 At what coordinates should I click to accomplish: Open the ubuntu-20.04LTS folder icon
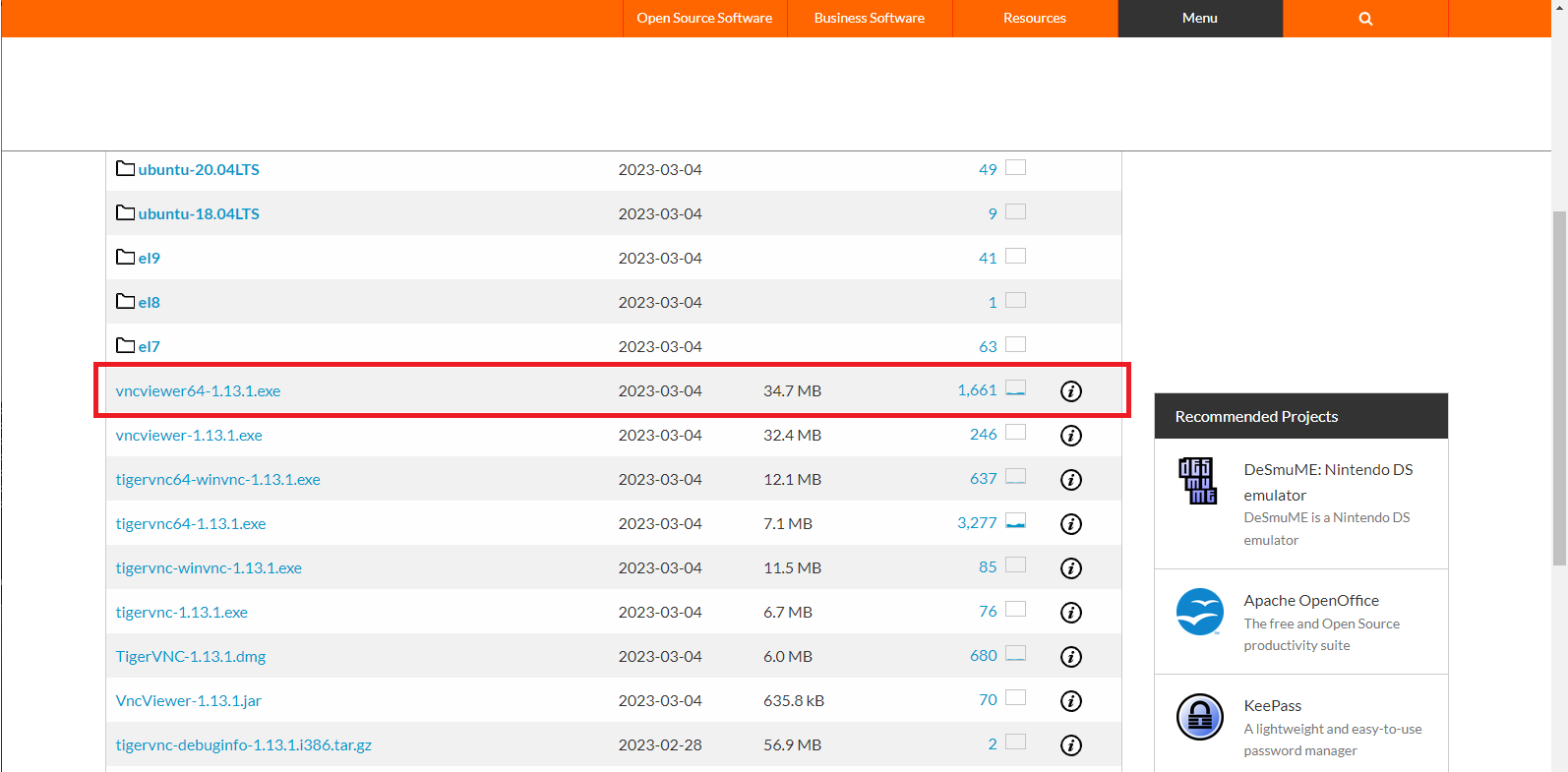(125, 169)
